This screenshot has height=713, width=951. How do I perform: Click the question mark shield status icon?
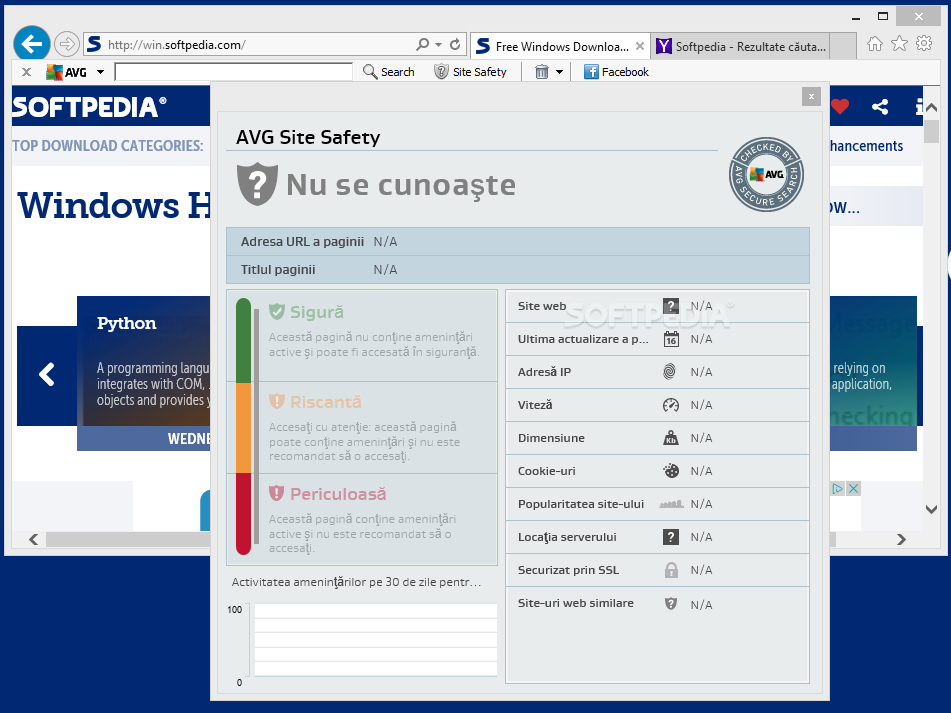pos(257,184)
